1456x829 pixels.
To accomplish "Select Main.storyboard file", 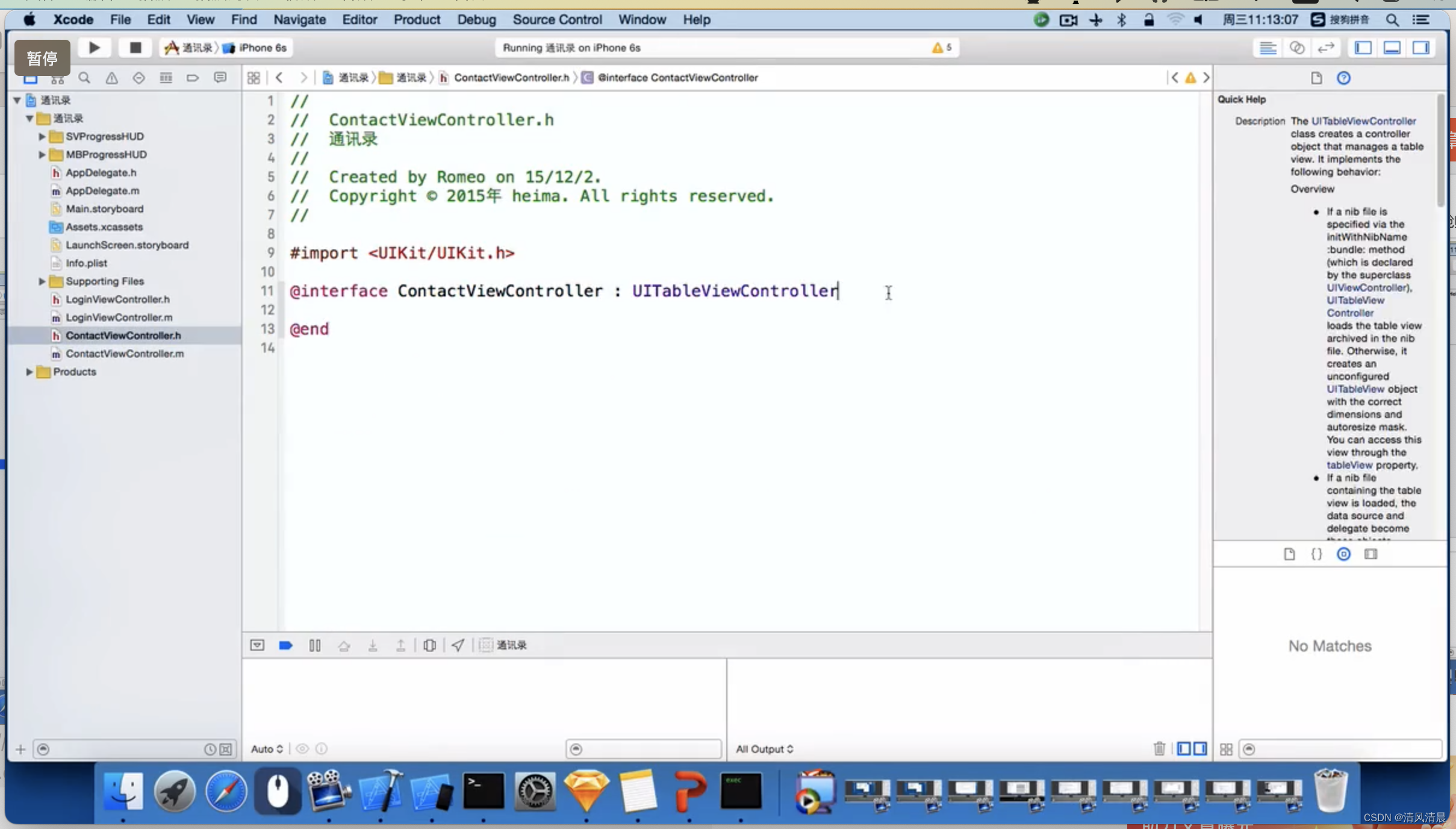I will (x=105, y=209).
